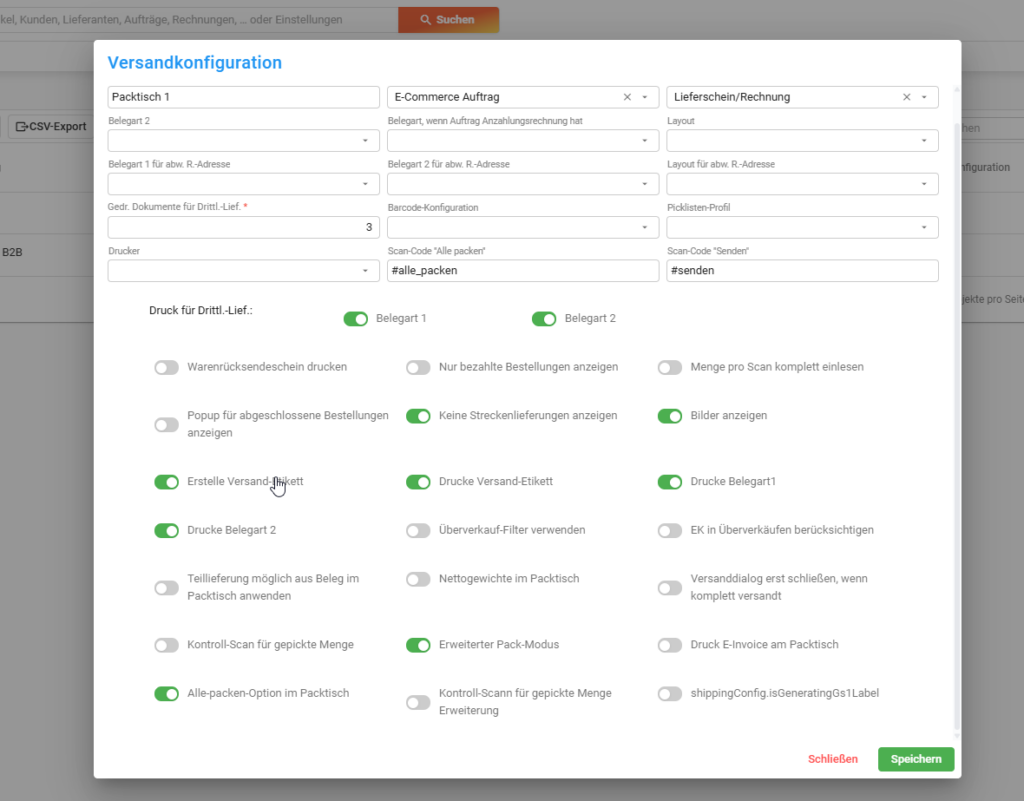Disable Drucke Belegart 2 switch
This screenshot has height=801, width=1024.
pyautogui.click(x=167, y=531)
